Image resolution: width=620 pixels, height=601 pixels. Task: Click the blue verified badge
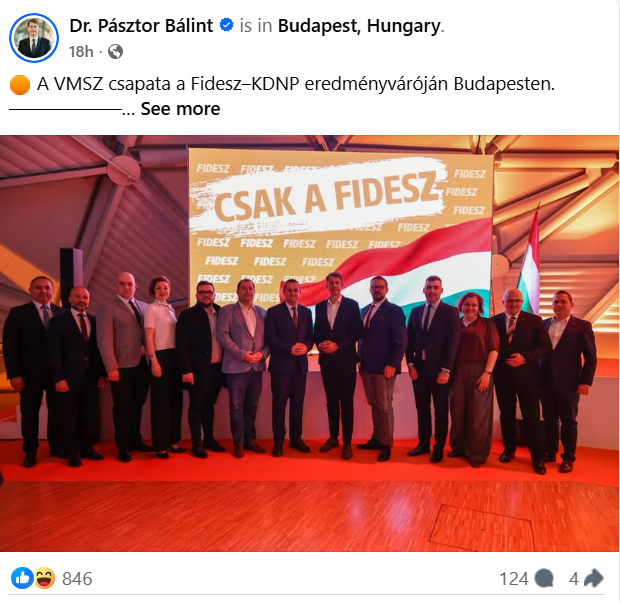(226, 25)
